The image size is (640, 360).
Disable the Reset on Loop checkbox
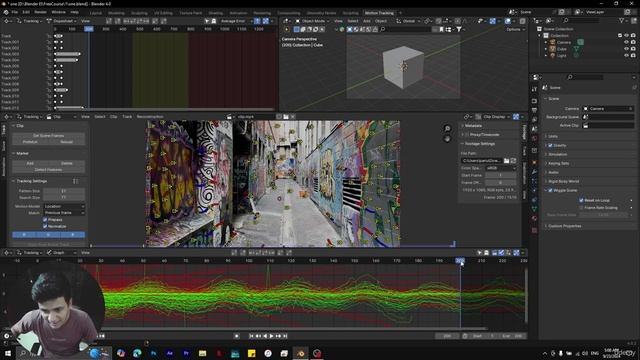(x=581, y=200)
